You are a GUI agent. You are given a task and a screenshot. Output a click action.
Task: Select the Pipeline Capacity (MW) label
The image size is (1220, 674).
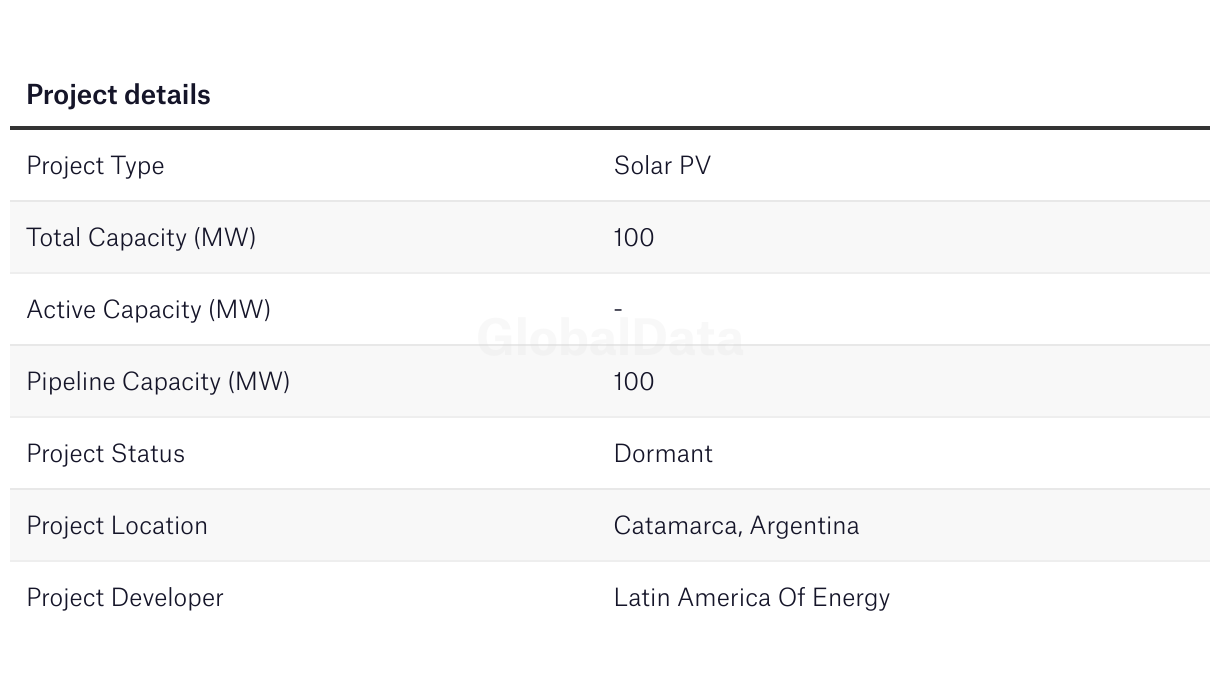(x=158, y=382)
